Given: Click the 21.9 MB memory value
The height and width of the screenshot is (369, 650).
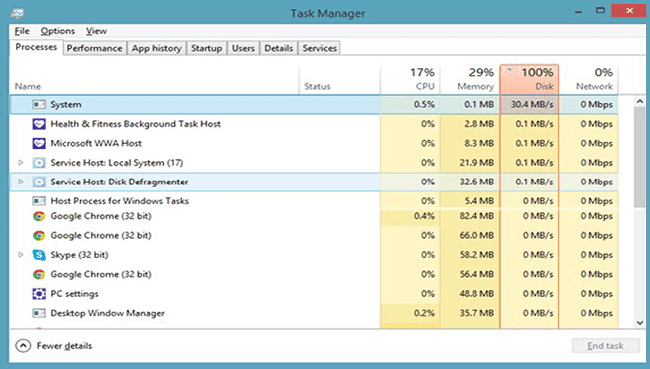Looking at the screenshot, I should 476,163.
